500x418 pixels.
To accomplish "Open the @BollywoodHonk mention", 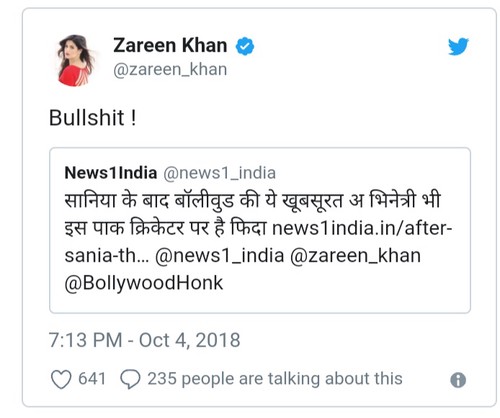I will point(144,283).
